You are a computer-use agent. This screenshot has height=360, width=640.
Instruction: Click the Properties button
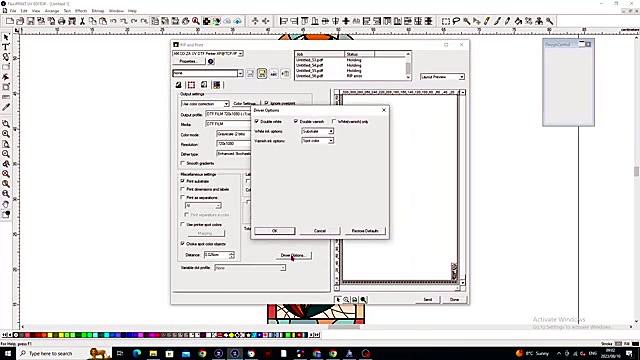click(188, 61)
